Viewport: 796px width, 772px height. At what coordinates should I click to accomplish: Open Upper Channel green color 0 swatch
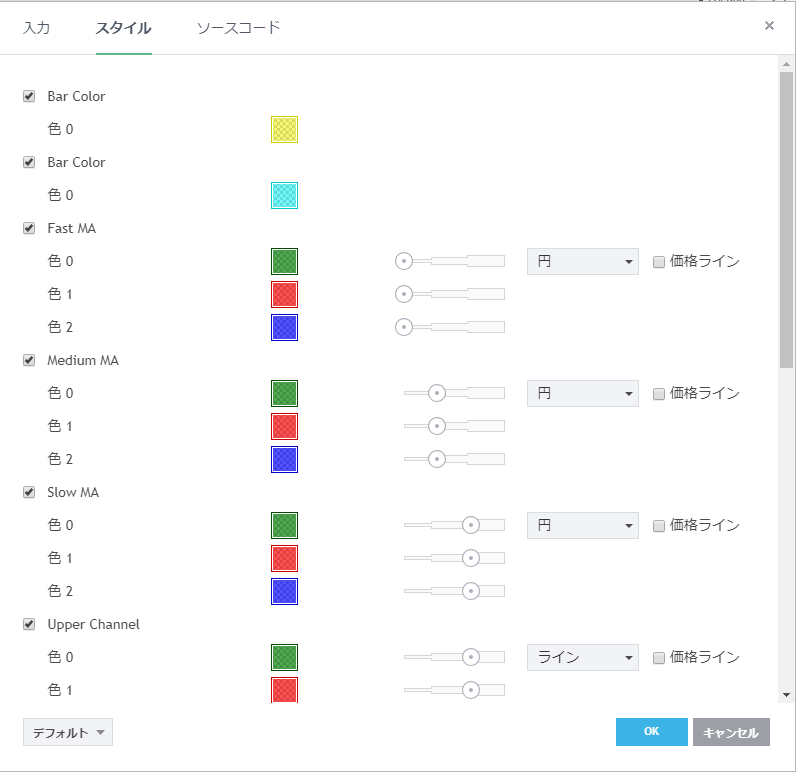pyautogui.click(x=284, y=657)
